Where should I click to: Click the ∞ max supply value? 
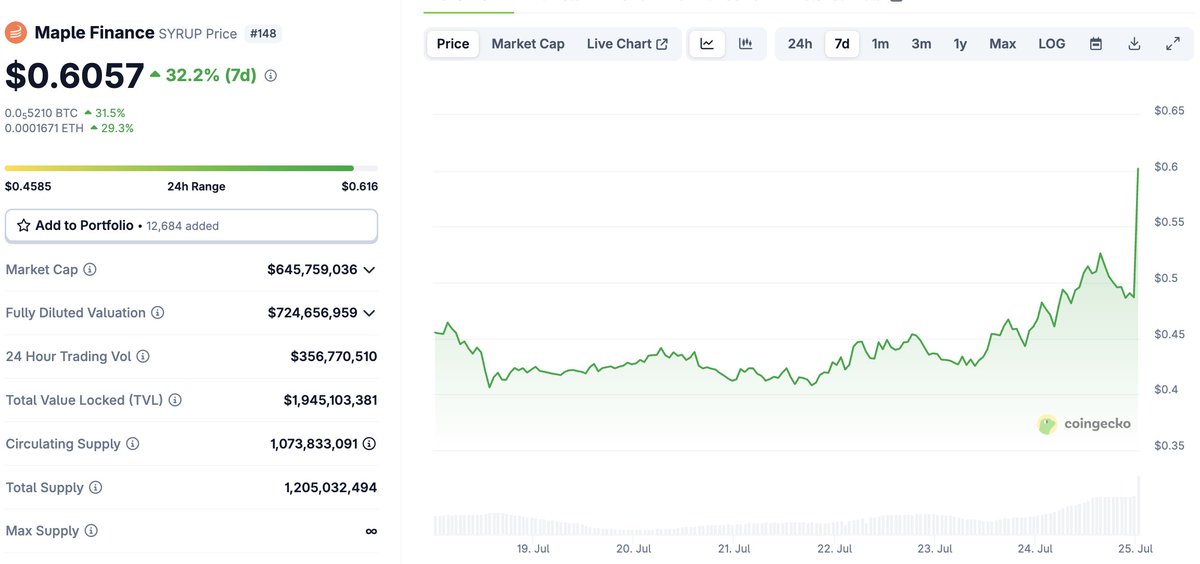click(371, 531)
